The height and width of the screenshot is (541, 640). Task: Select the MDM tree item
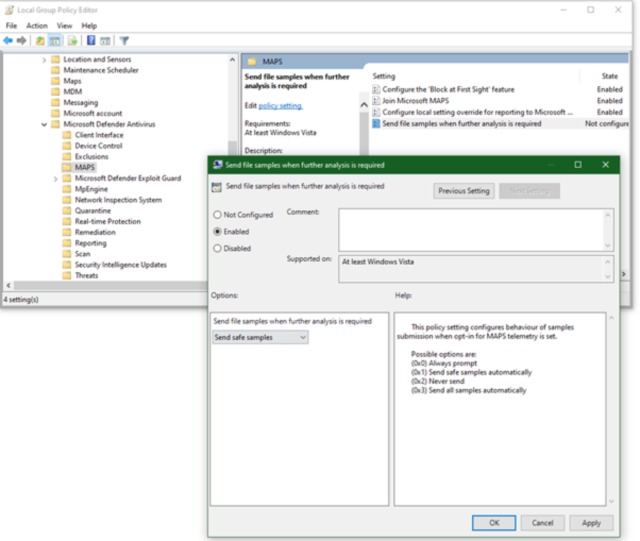click(x=73, y=92)
